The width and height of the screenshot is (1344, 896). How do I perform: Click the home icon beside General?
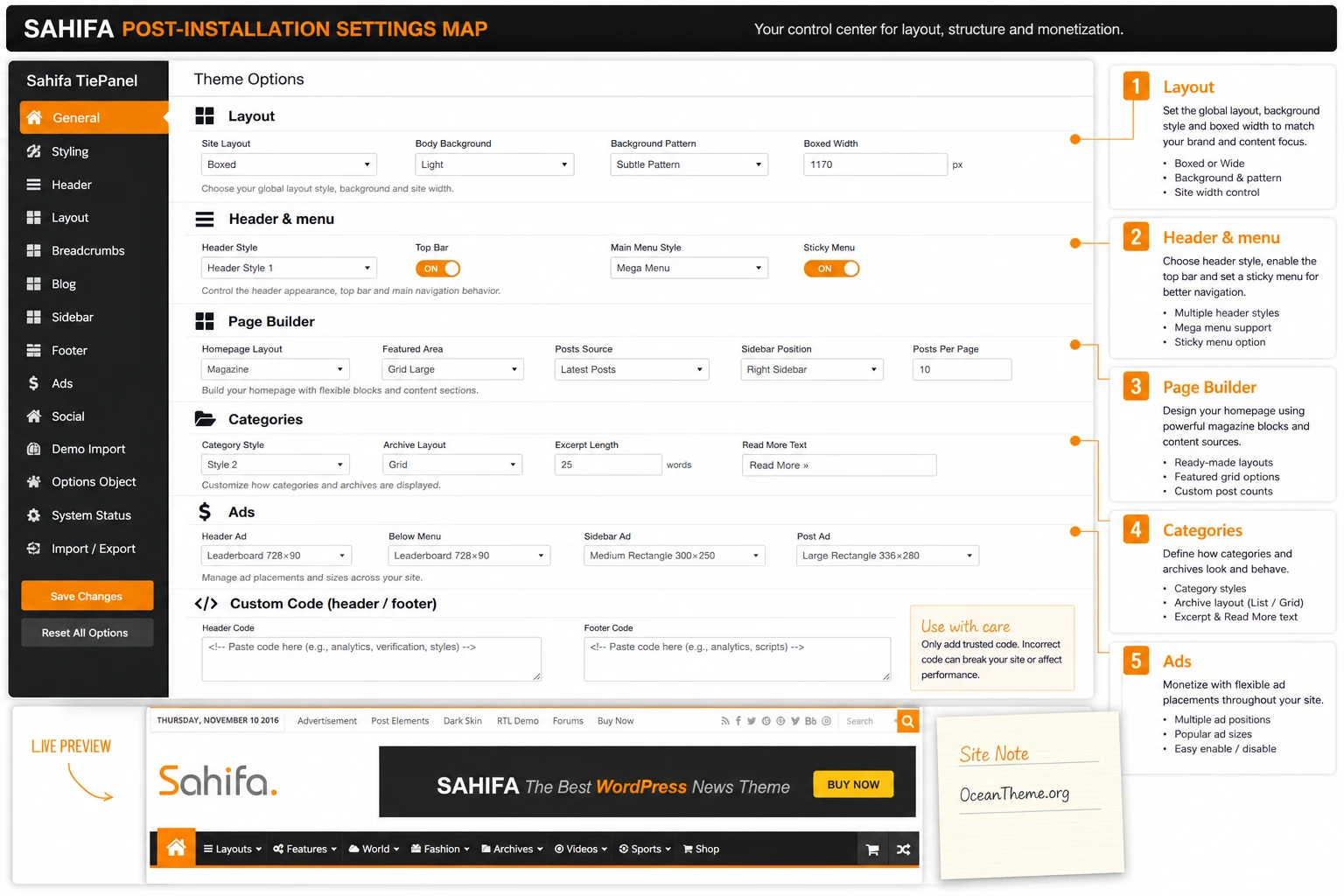(x=34, y=117)
